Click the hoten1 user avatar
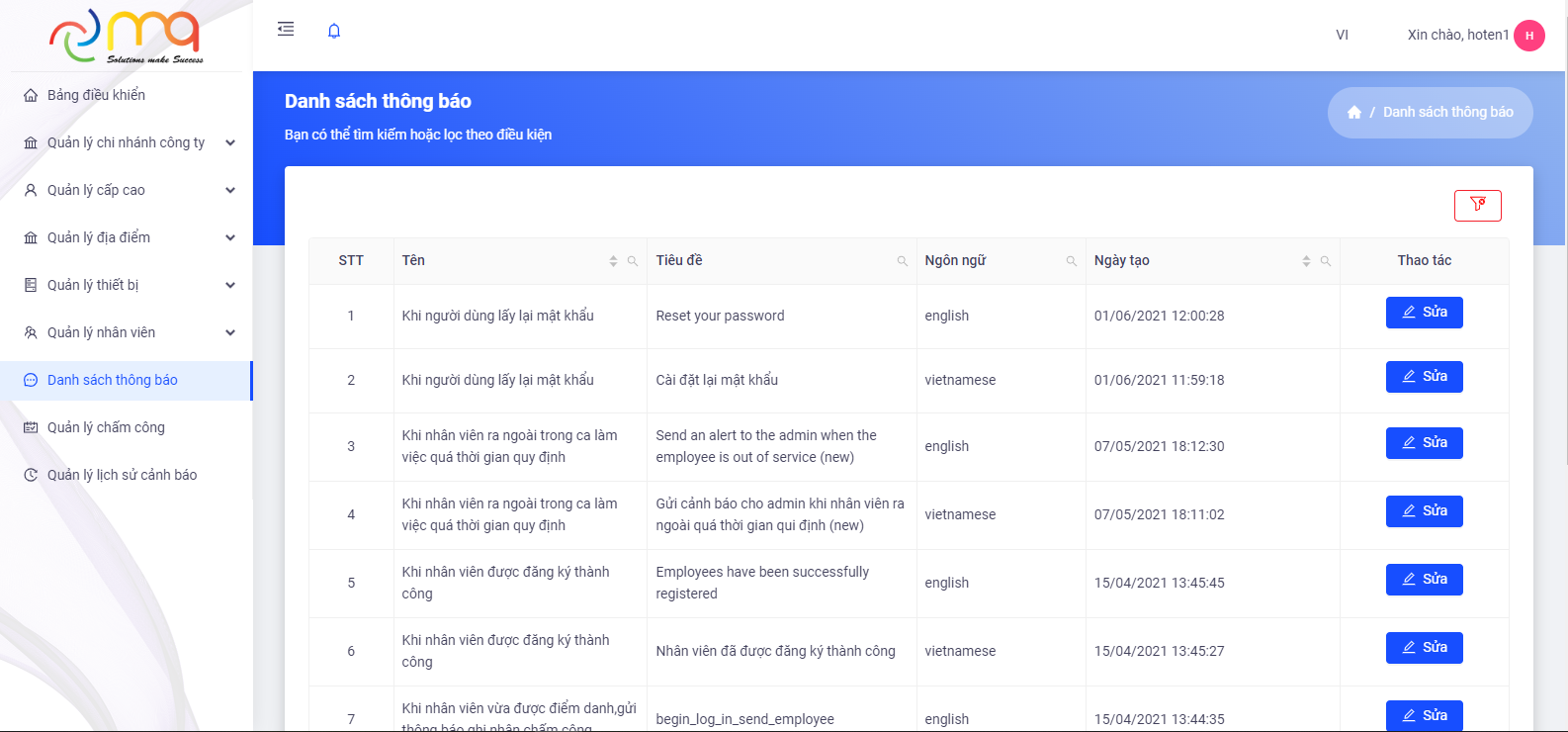 (1528, 36)
